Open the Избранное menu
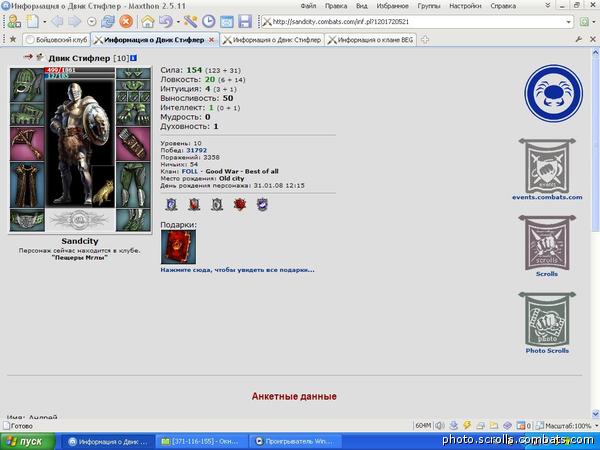The height and width of the screenshot is (450, 600). click(x=393, y=6)
